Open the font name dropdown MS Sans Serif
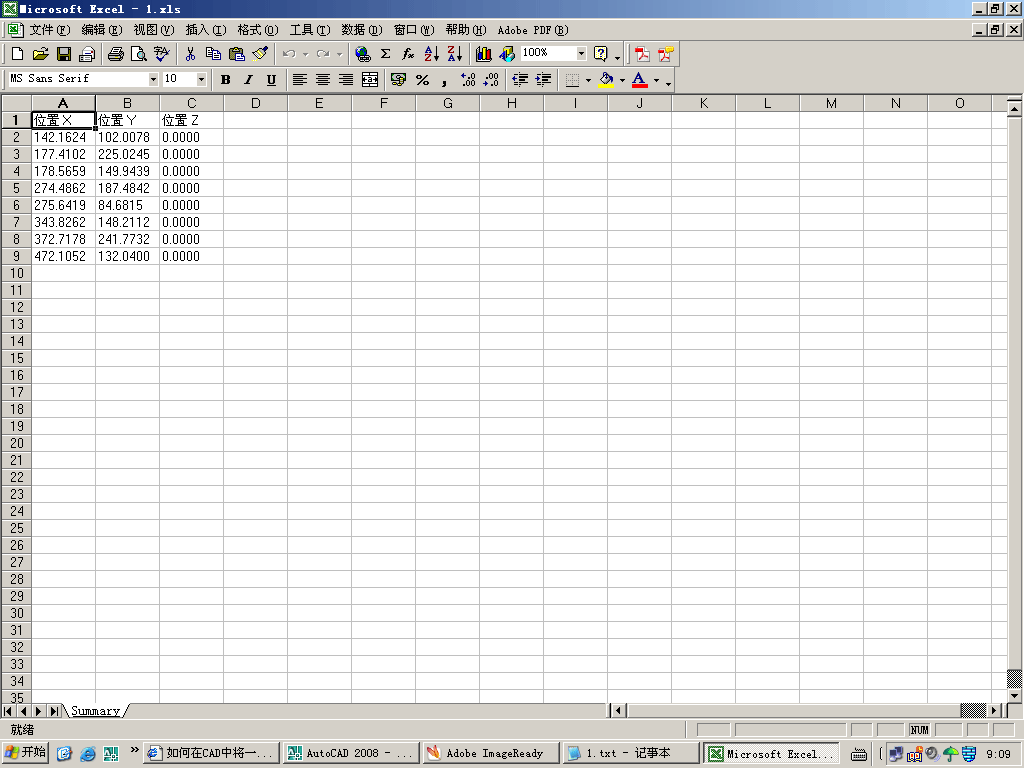 153,79
